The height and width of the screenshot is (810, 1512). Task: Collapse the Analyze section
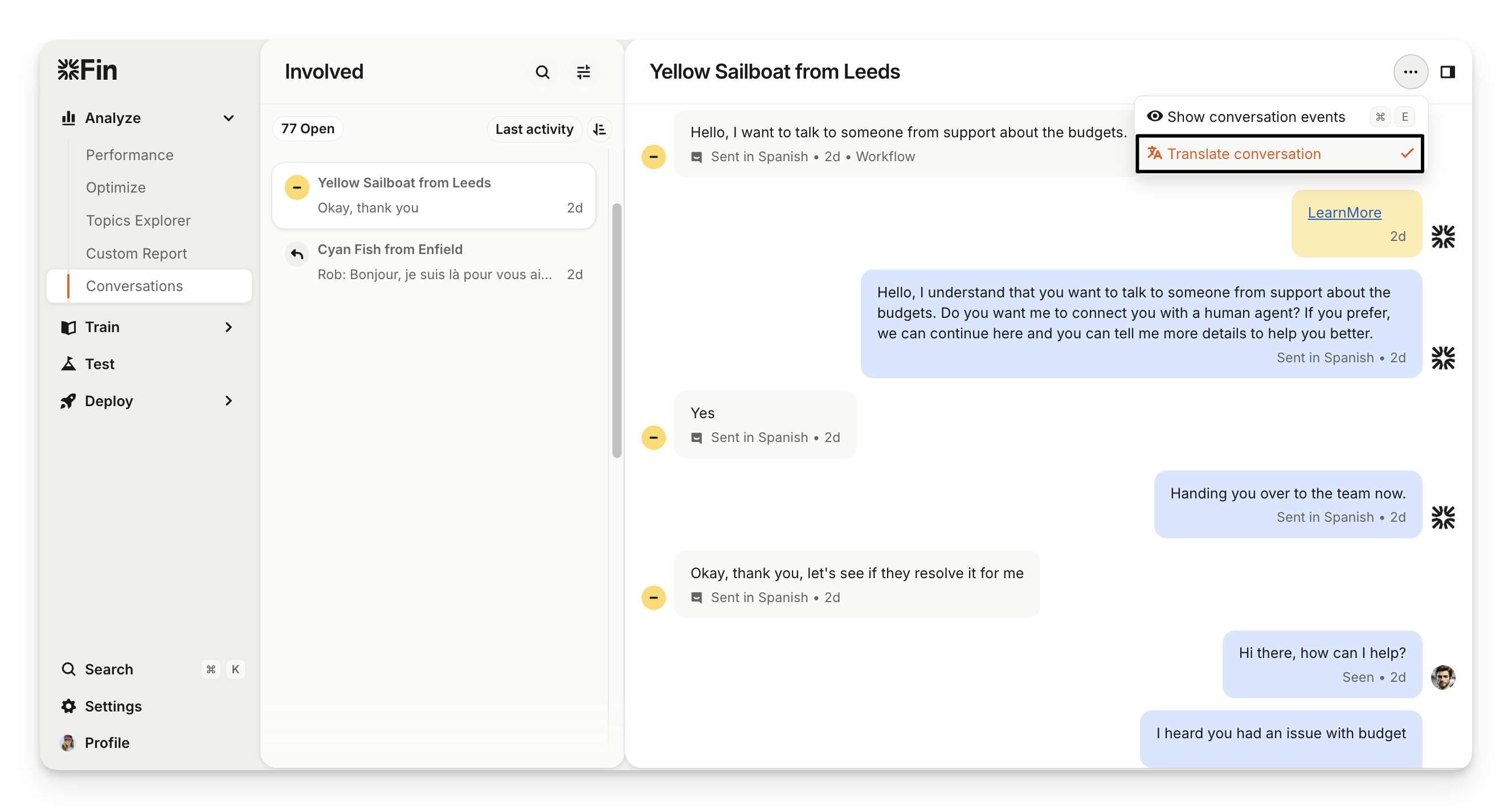[x=228, y=118]
